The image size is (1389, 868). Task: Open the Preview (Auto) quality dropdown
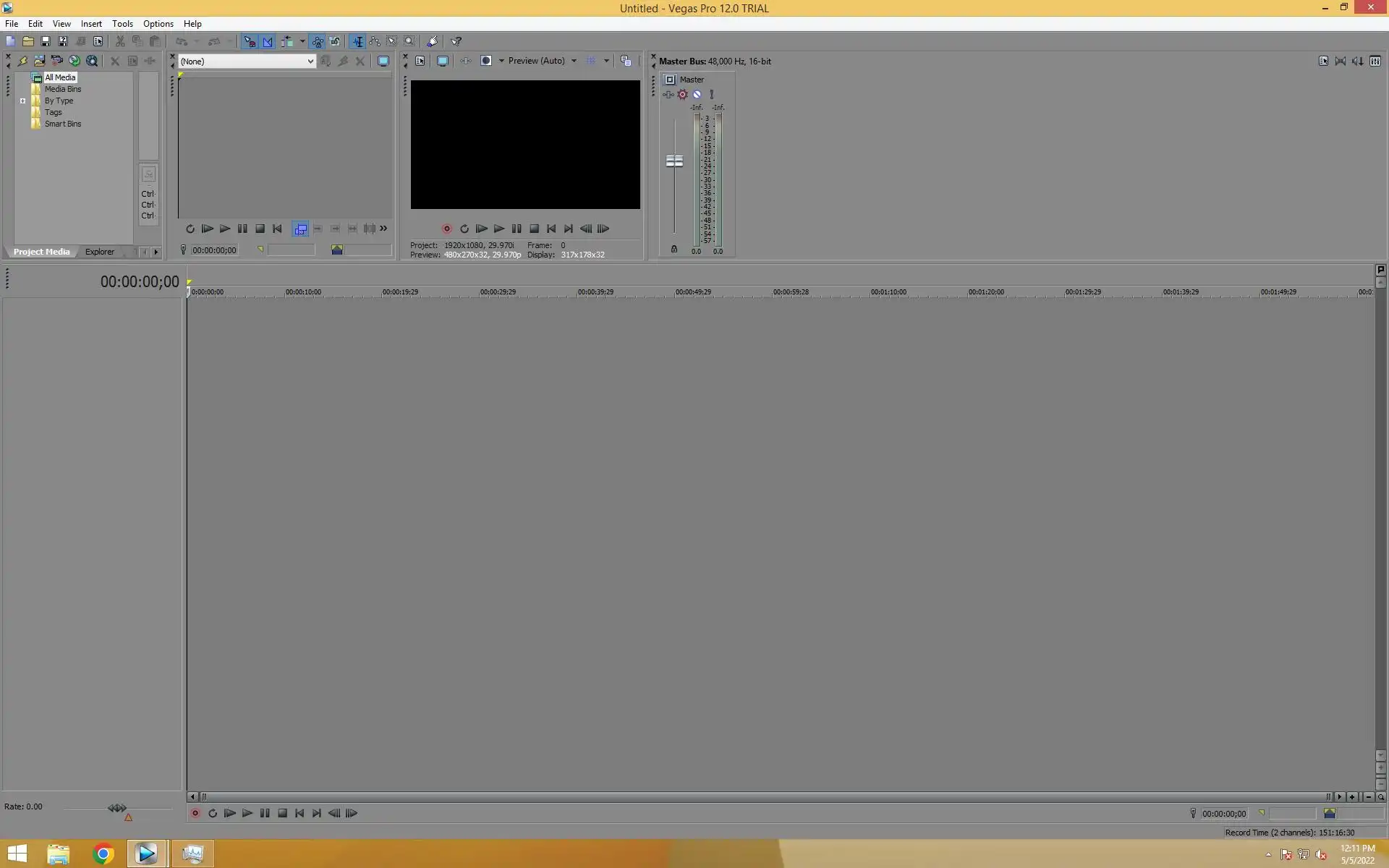coord(574,61)
